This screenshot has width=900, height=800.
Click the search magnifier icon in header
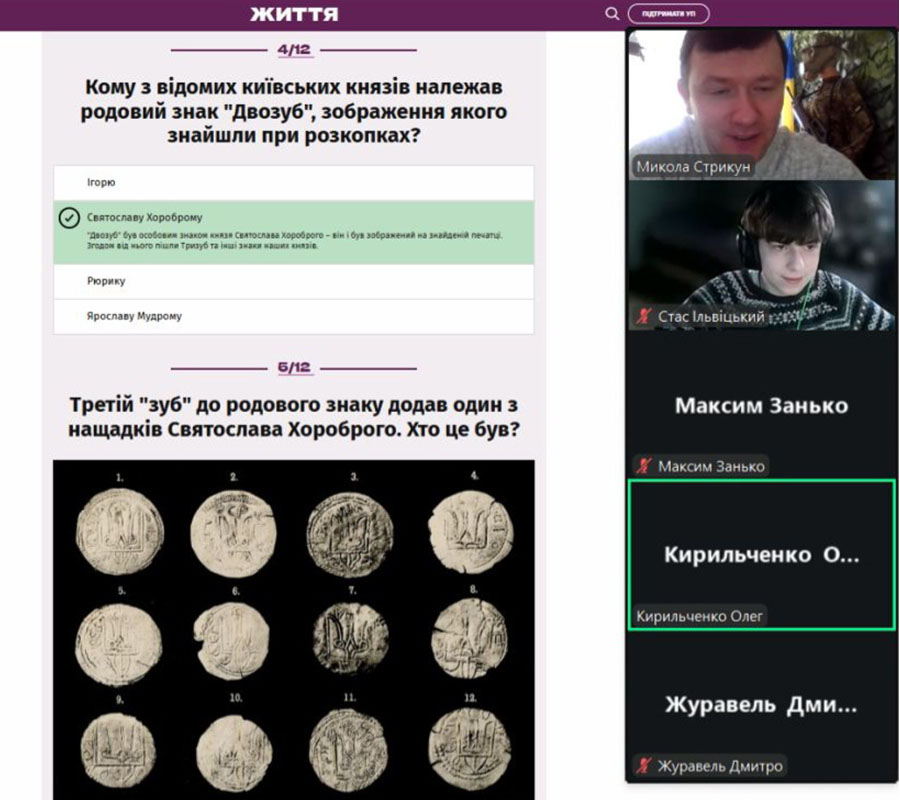[612, 14]
